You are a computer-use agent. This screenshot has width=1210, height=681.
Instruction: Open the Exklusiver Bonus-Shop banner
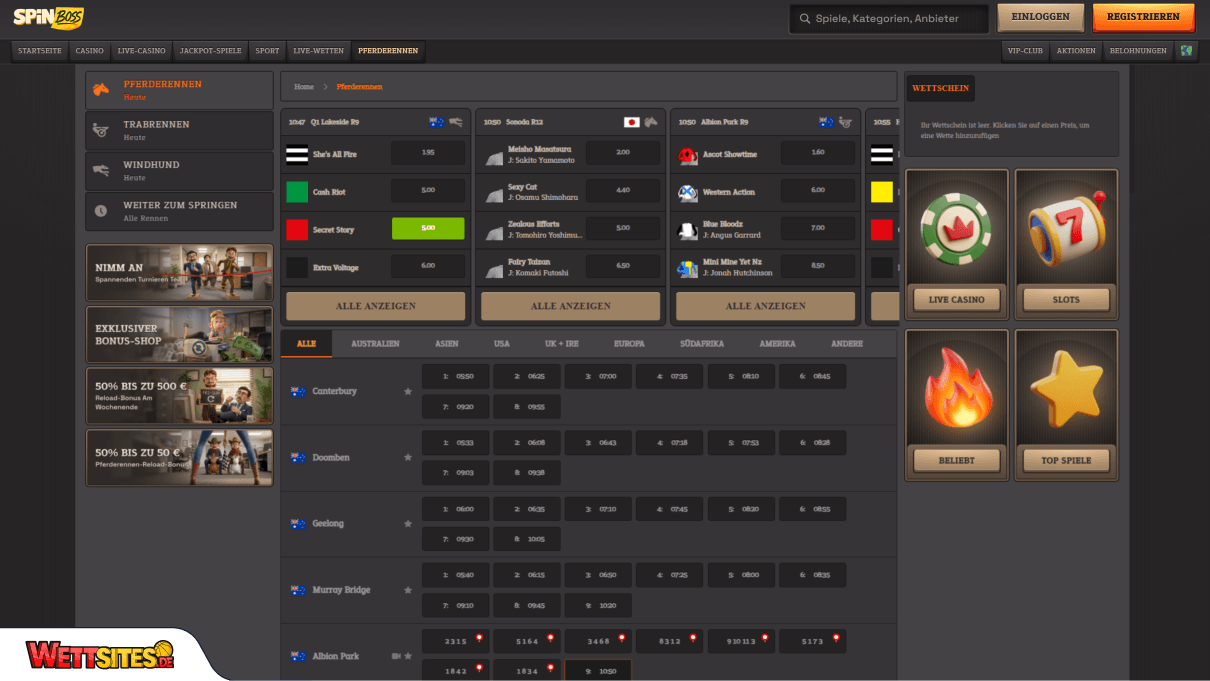pyautogui.click(x=179, y=334)
